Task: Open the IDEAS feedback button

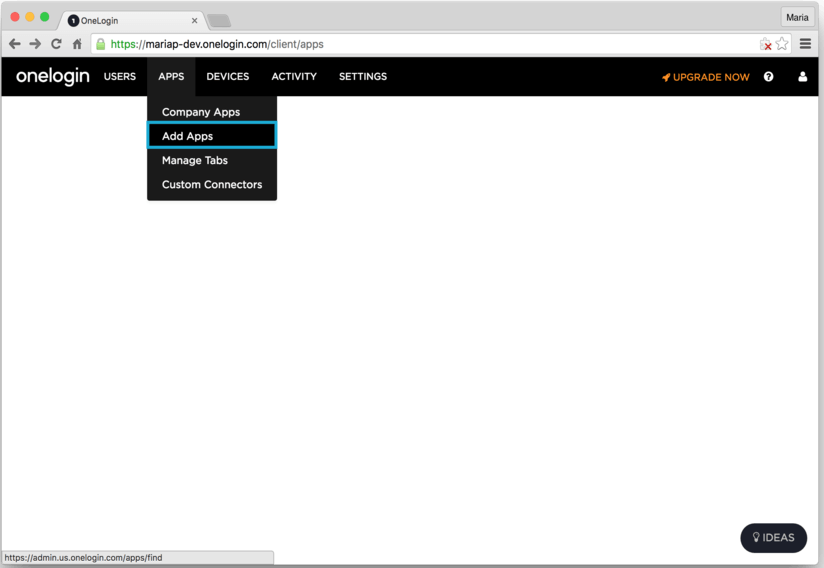Action: [x=774, y=538]
